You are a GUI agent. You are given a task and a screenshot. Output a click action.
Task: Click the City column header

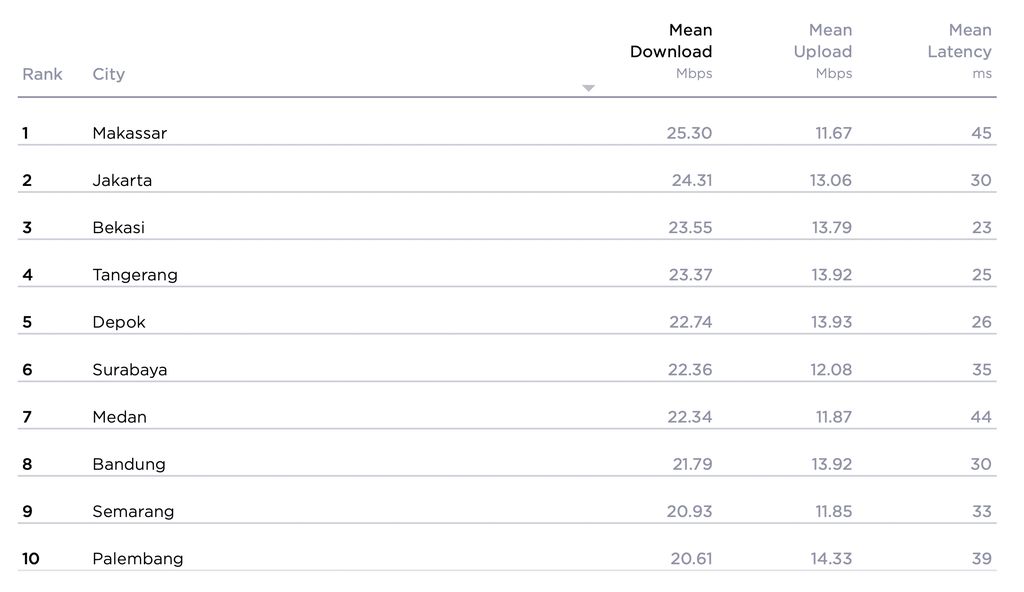click(x=108, y=74)
